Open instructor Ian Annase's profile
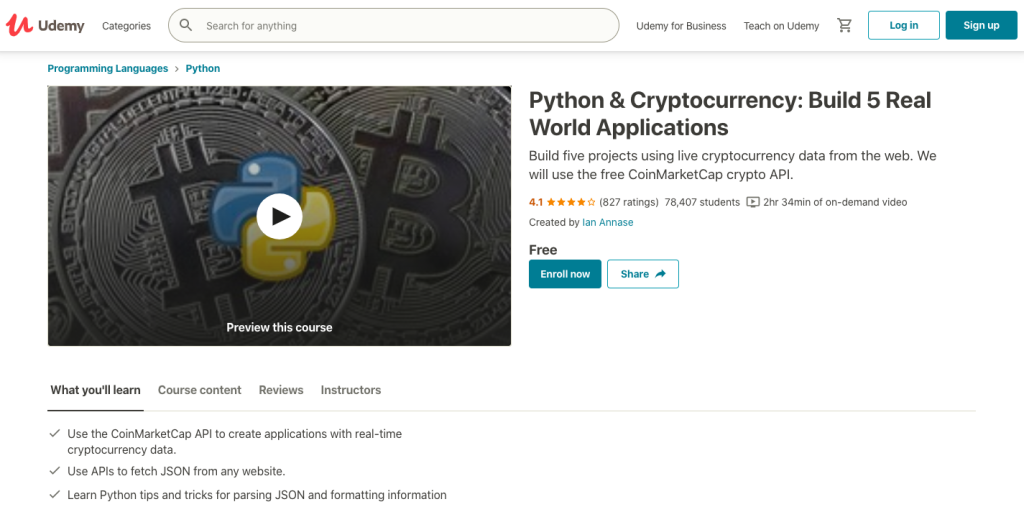1024x512 pixels. [607, 222]
